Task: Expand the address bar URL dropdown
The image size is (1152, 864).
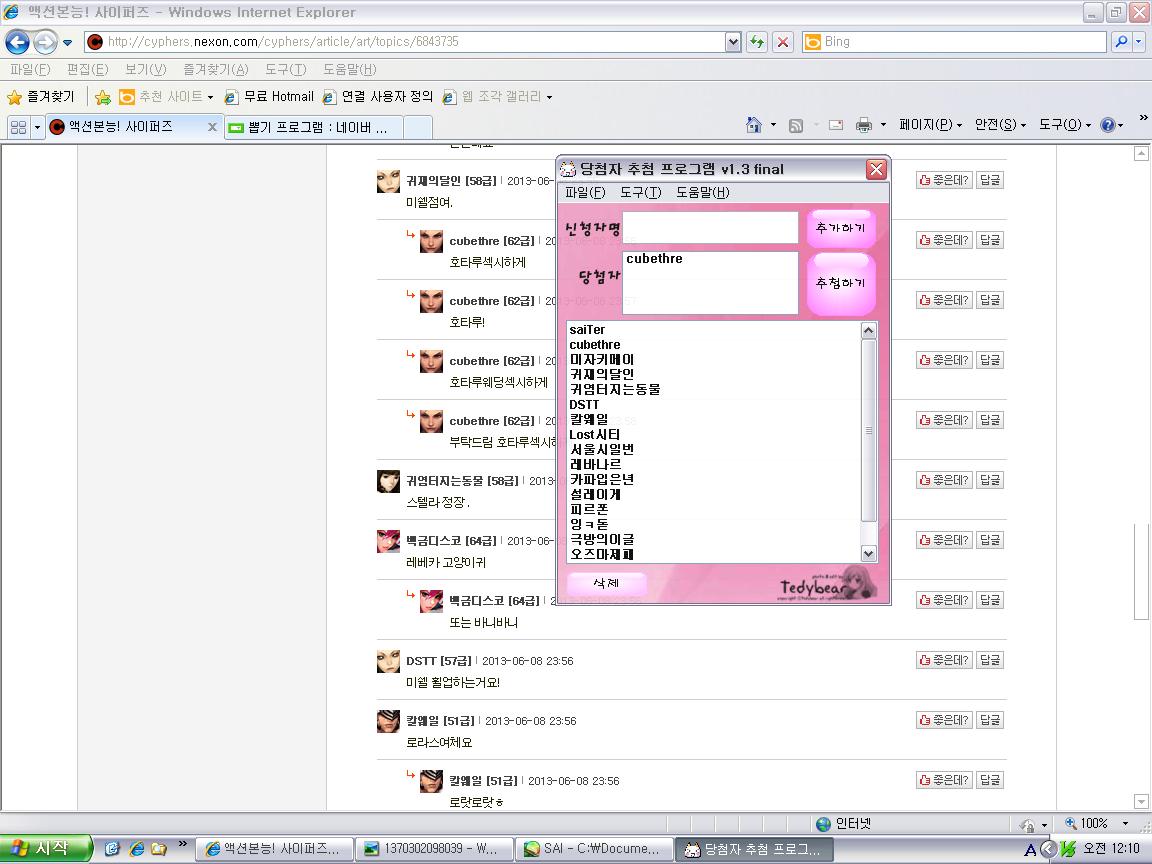Action: point(734,42)
